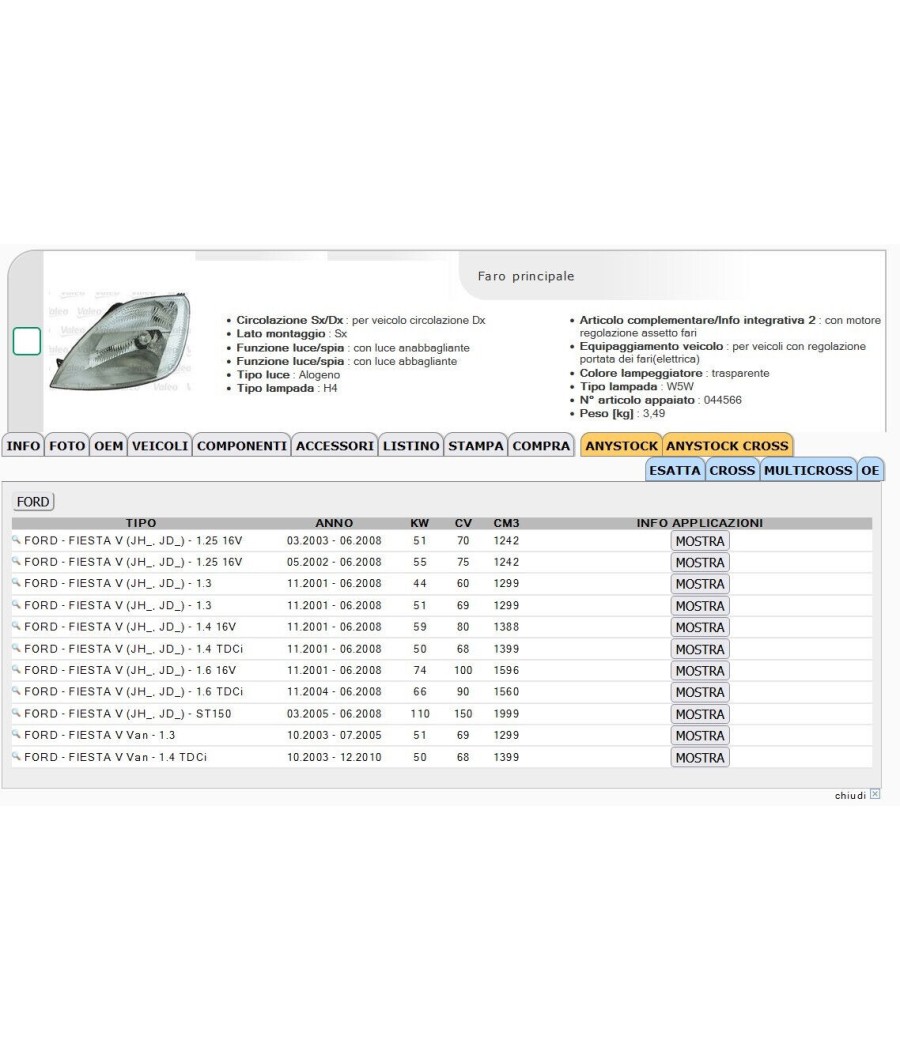
Task: Click magnifier icon beside Fiesta 1.25 16V 55 kW
Action: click(x=17, y=561)
